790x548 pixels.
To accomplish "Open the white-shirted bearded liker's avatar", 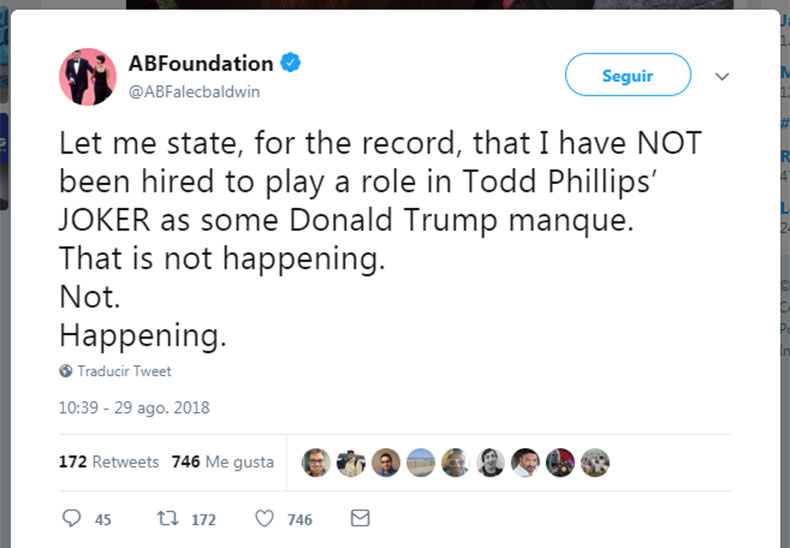I will click(525, 462).
